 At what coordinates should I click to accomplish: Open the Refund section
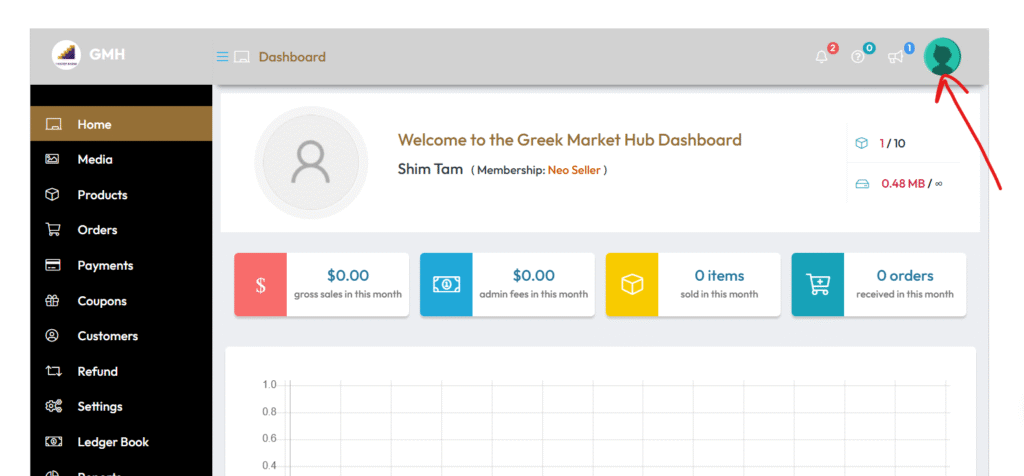coord(97,371)
